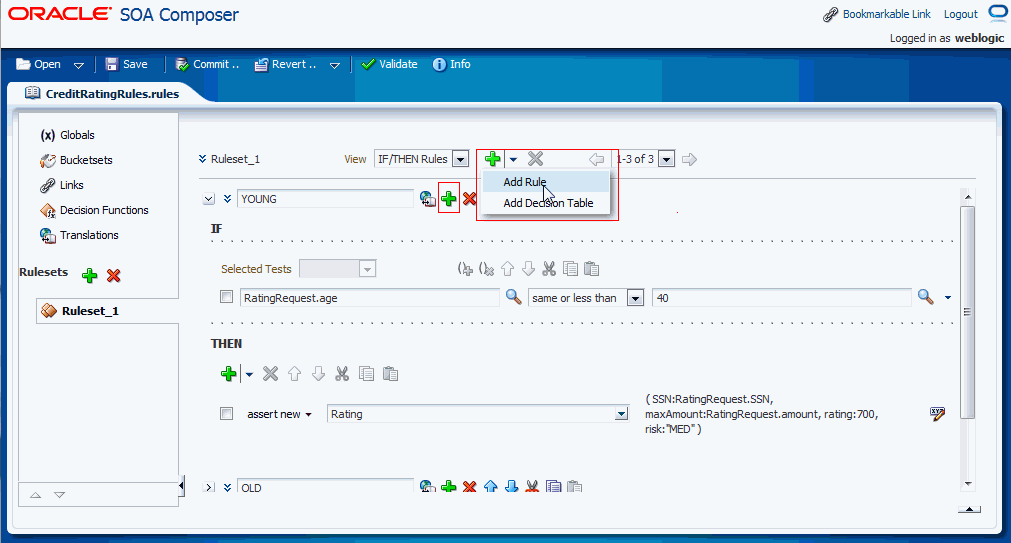Tick the assert new Rating action checkbox
Viewport: 1011px width, 543px height.
pos(226,413)
